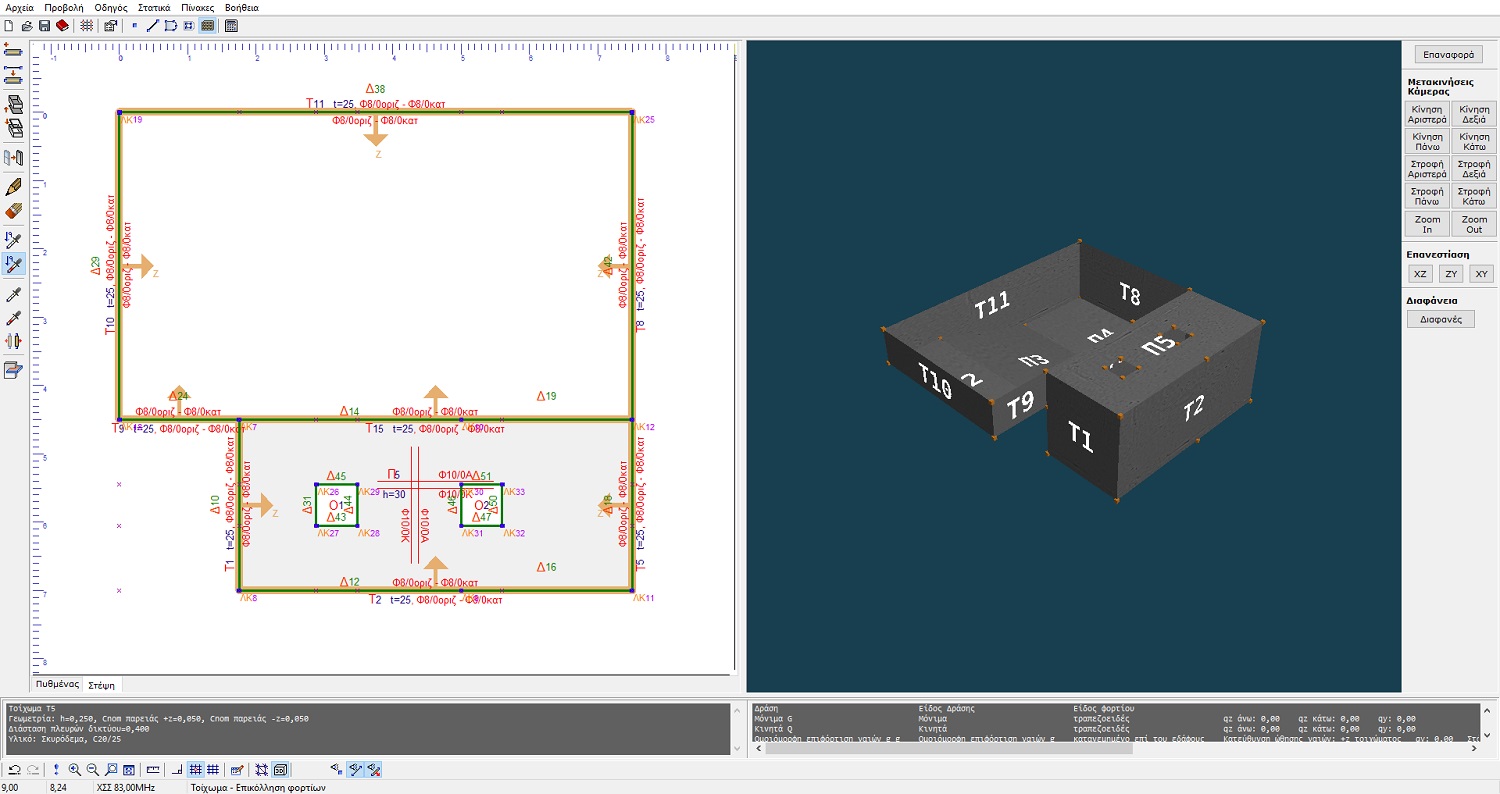
Task: Click the beam with plus sign icon
Action: (14, 51)
